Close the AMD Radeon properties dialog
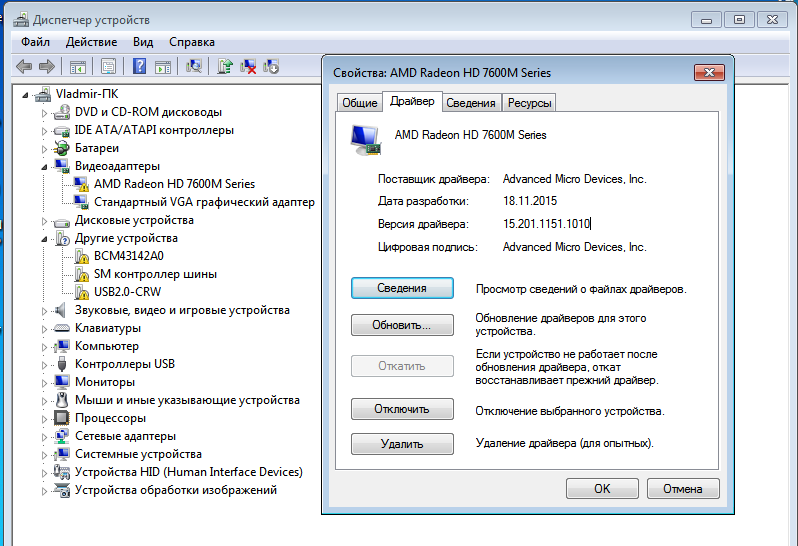 pyautogui.click(x=709, y=72)
